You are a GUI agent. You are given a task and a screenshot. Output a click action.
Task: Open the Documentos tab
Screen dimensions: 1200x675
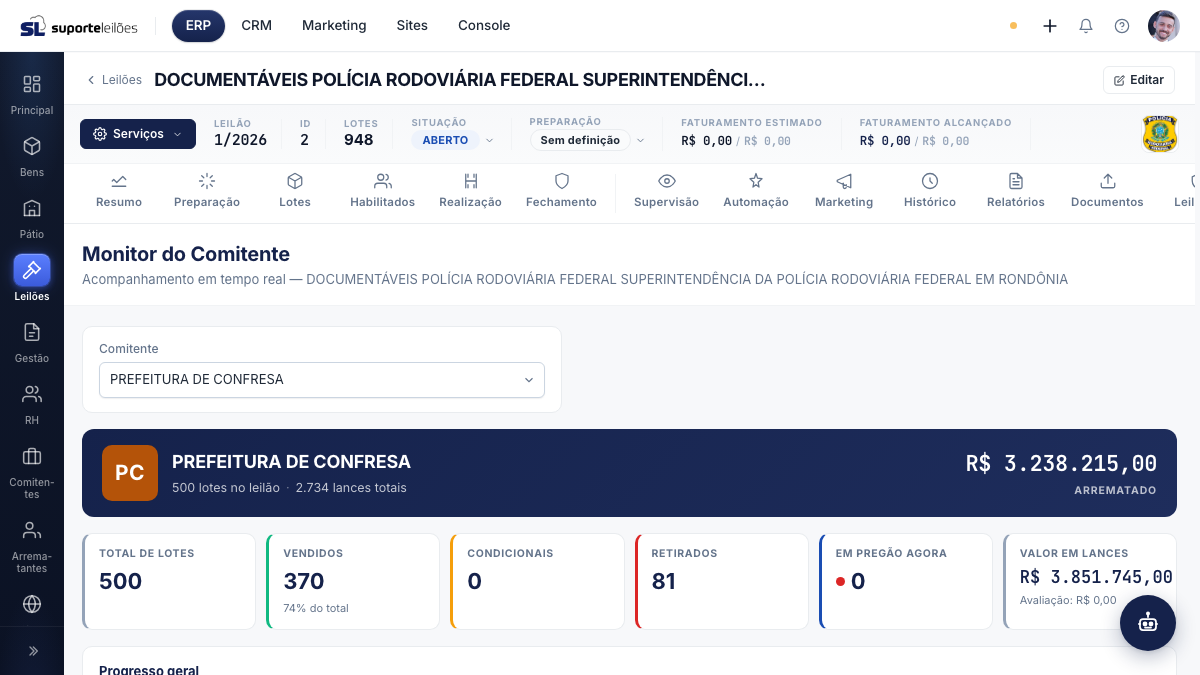click(x=1107, y=191)
